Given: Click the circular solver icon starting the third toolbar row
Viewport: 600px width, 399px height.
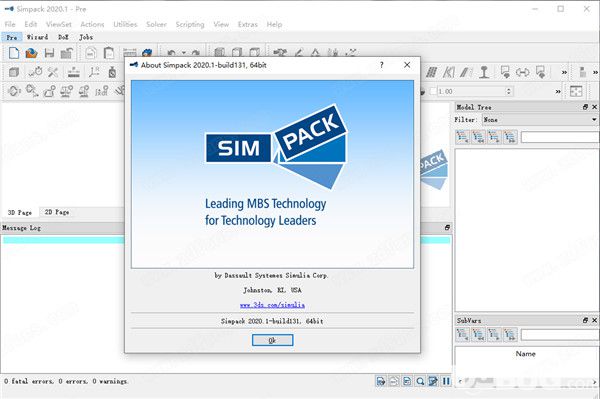Looking at the screenshot, I should pos(14,91).
